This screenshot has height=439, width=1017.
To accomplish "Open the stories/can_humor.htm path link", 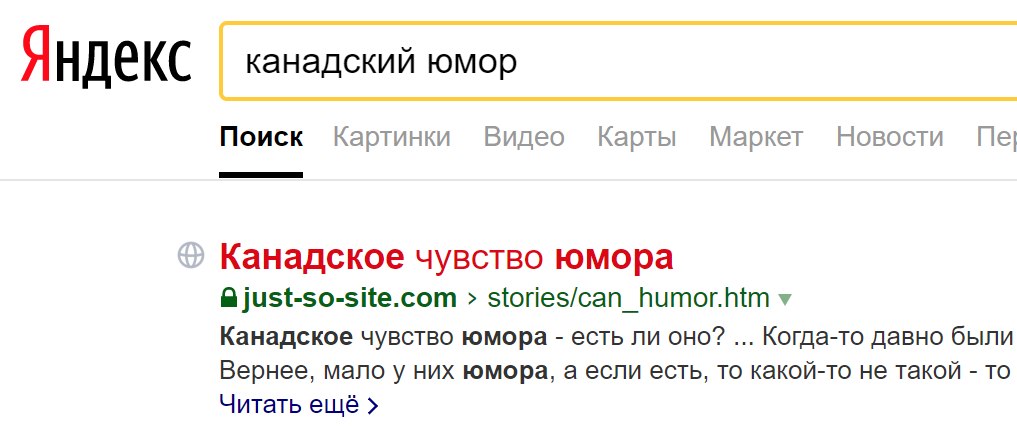I will 628,298.
